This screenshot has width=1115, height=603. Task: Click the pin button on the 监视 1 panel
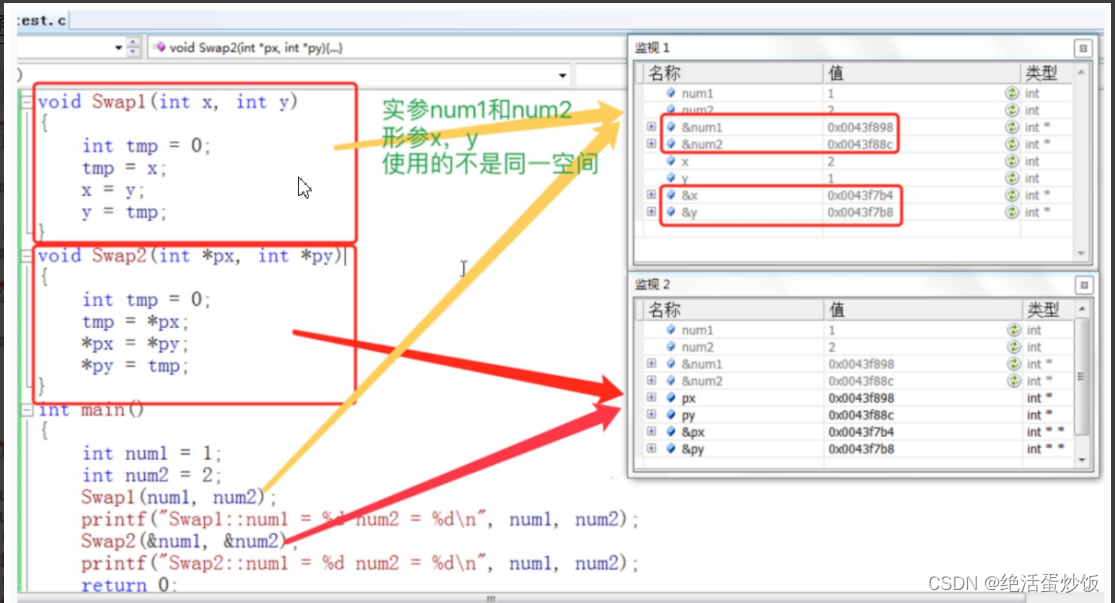(1083, 48)
